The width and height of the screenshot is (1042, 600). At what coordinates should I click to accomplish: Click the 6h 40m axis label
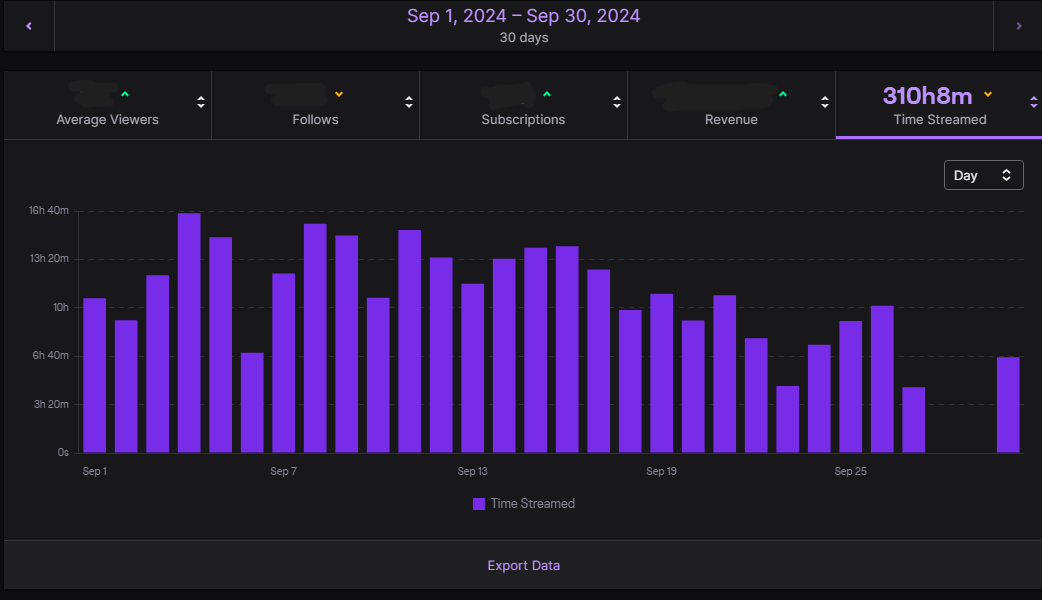[51, 355]
